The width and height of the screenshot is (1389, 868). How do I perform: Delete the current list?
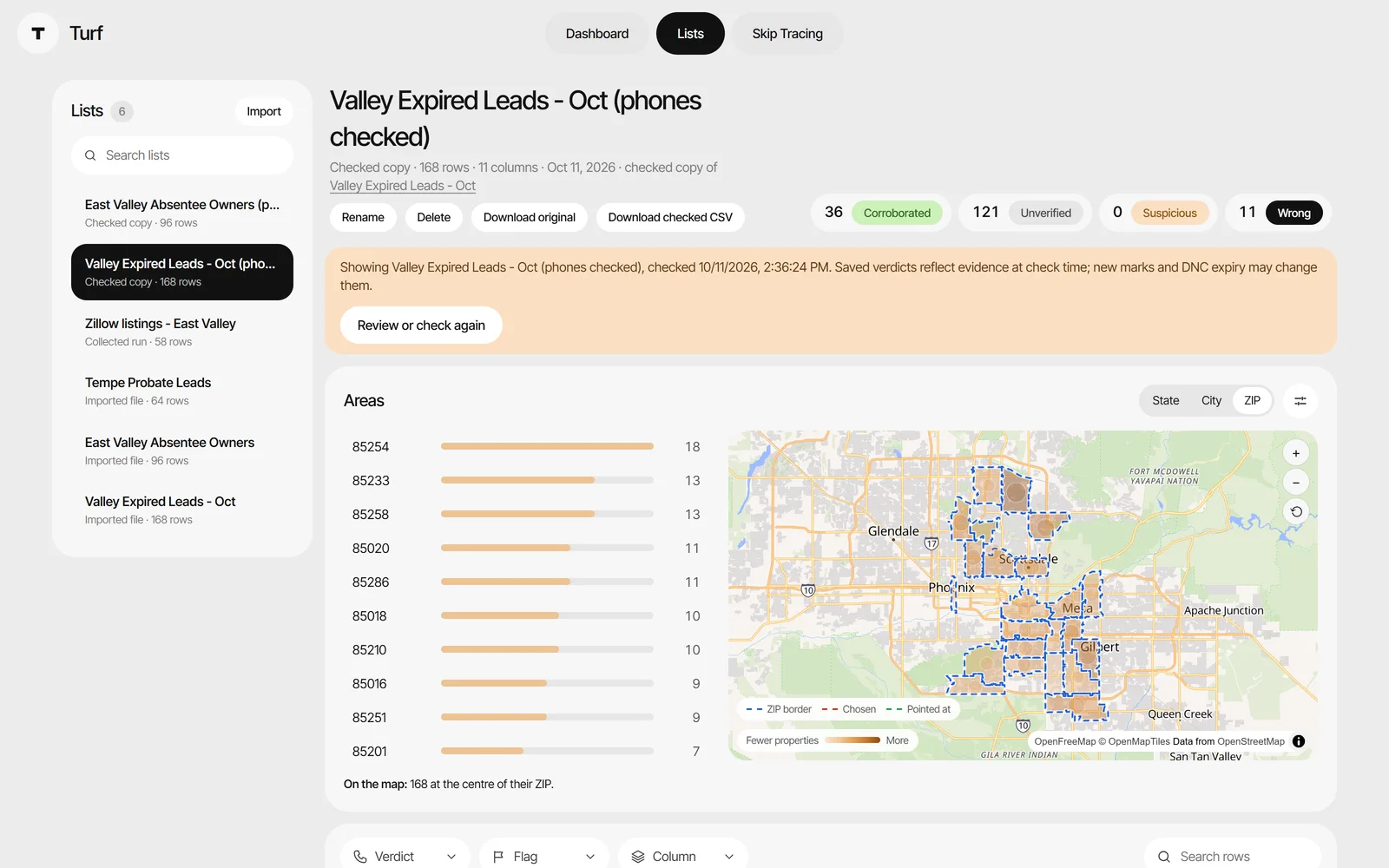tap(434, 217)
